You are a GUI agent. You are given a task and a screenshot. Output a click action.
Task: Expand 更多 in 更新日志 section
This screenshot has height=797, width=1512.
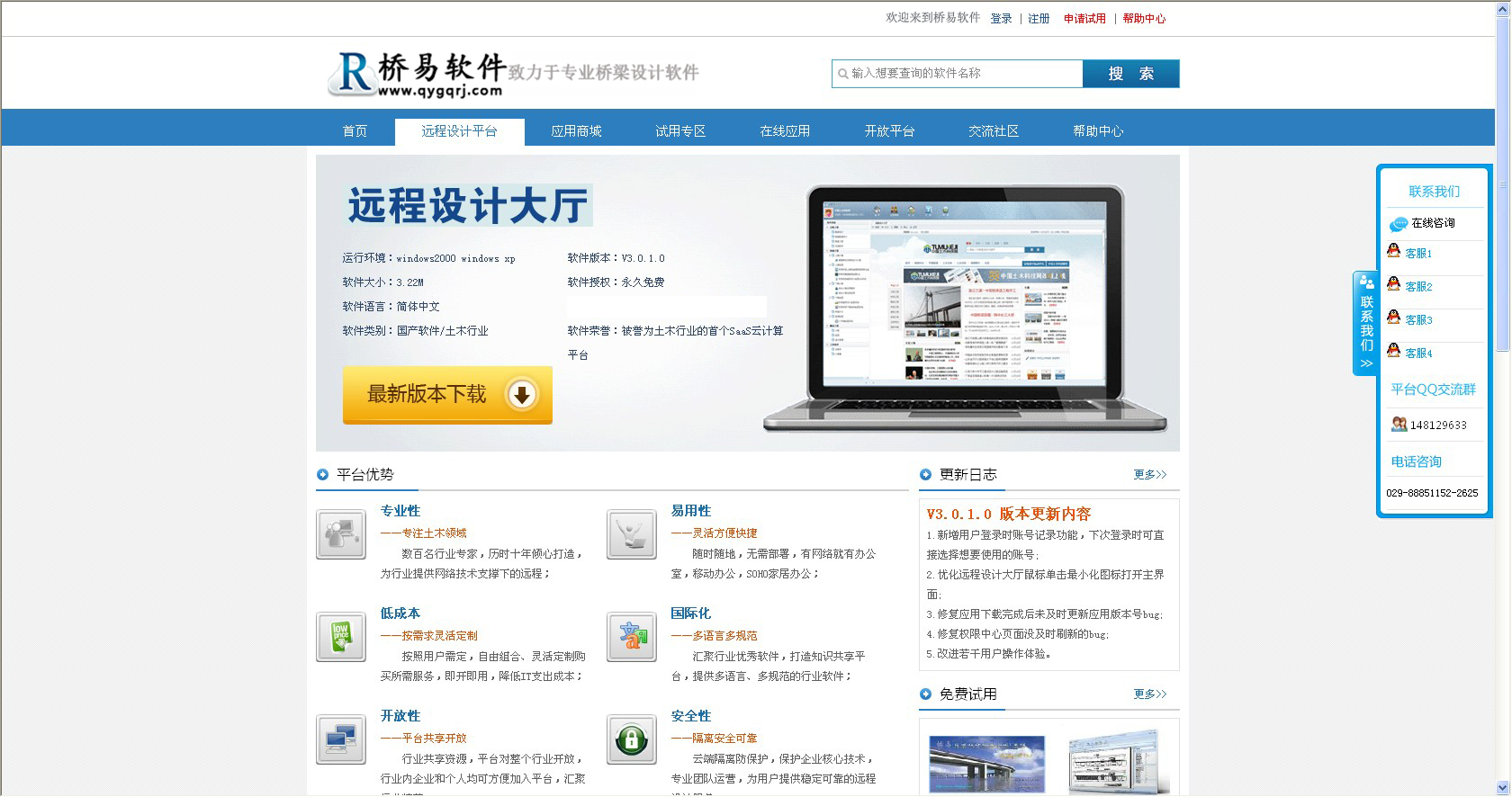pyautogui.click(x=1149, y=475)
